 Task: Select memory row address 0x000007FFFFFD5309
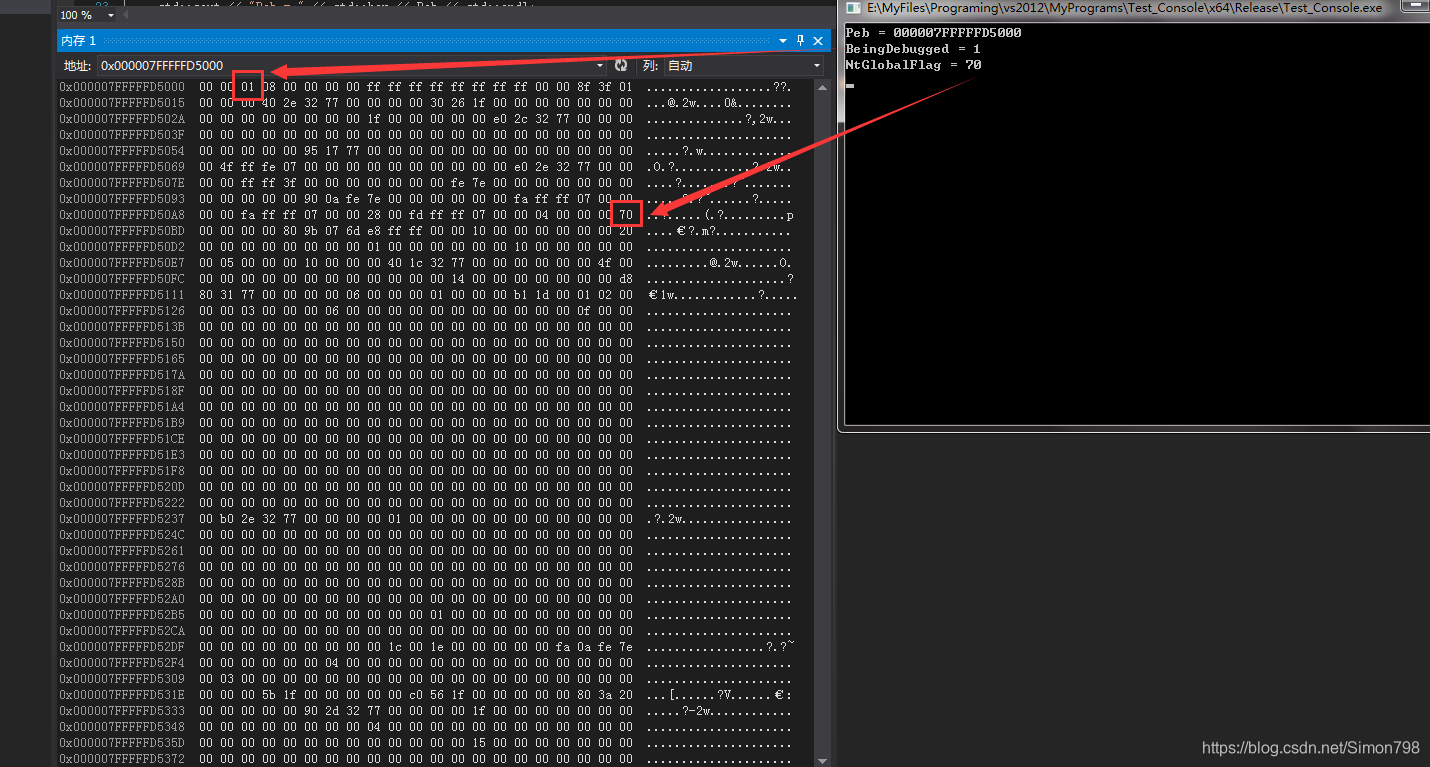(x=122, y=679)
